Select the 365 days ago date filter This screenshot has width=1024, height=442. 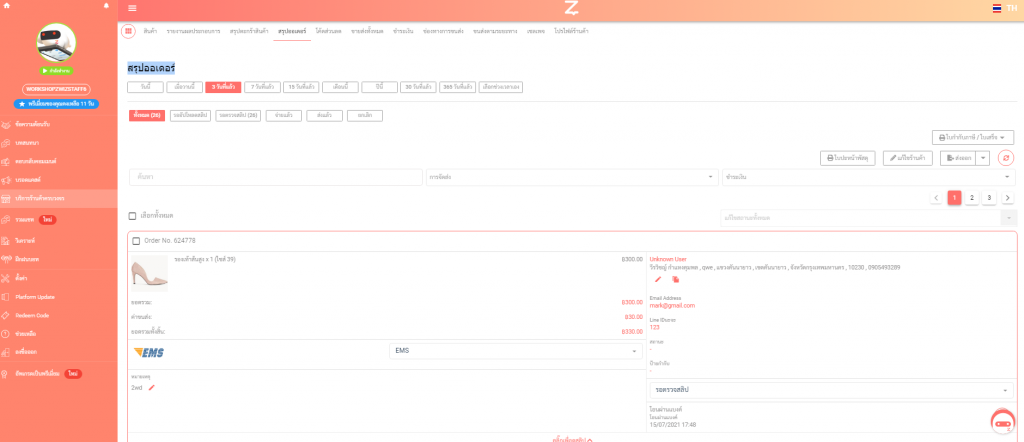pos(457,87)
